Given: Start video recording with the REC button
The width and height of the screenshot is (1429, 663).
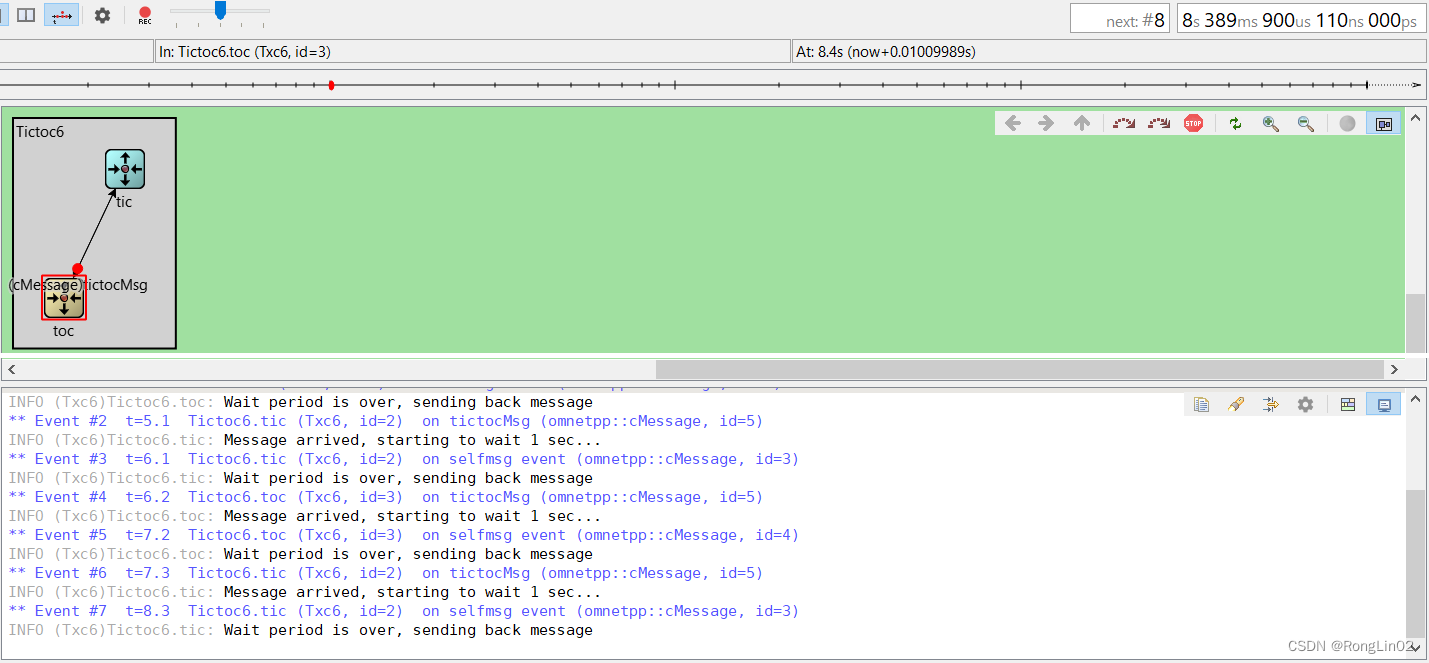Looking at the screenshot, I should 145,15.
